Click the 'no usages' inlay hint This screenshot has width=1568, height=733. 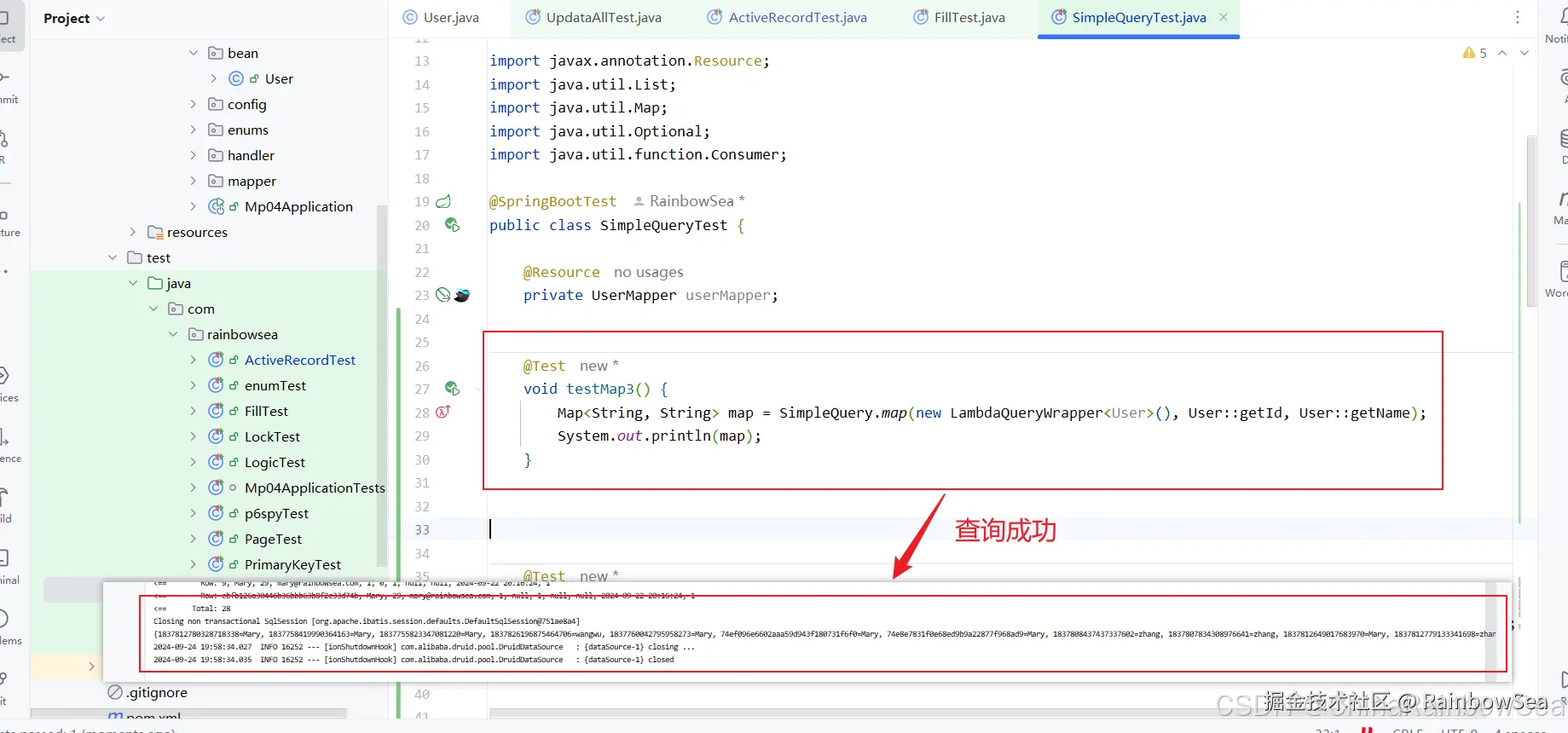pyautogui.click(x=649, y=272)
